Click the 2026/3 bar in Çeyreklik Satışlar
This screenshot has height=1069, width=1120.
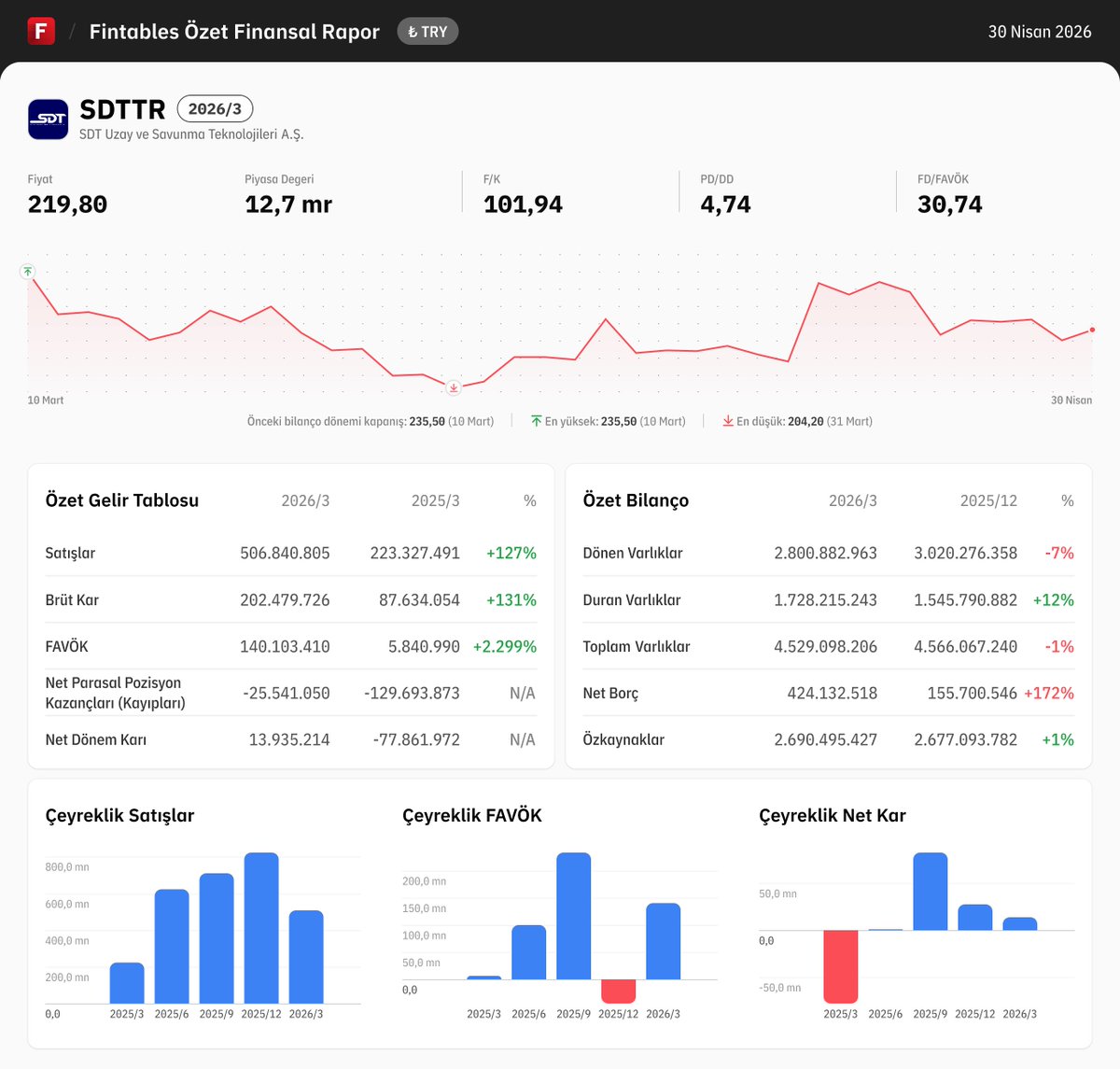point(306,957)
